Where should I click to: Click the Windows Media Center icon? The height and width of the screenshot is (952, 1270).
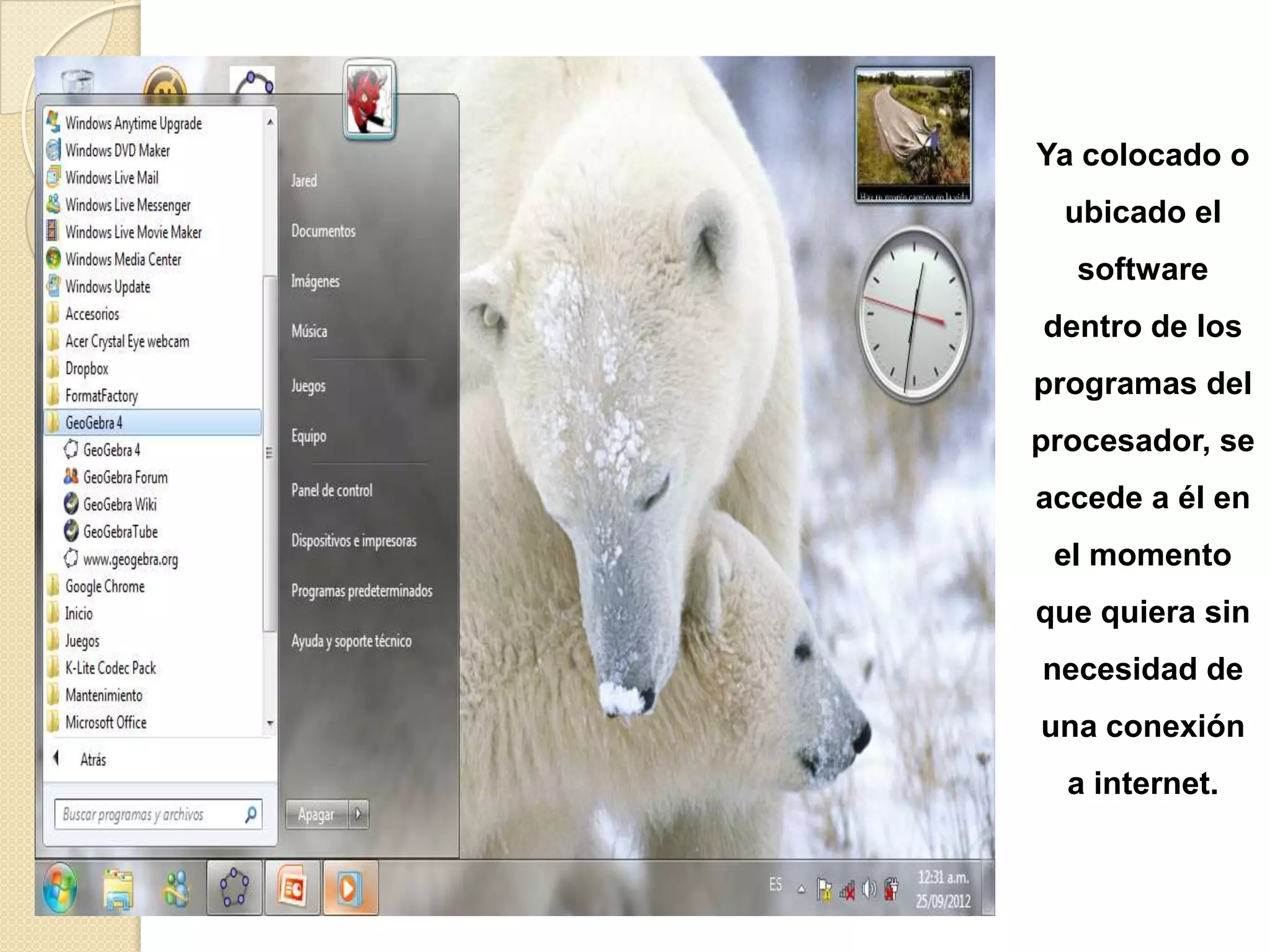[x=54, y=258]
